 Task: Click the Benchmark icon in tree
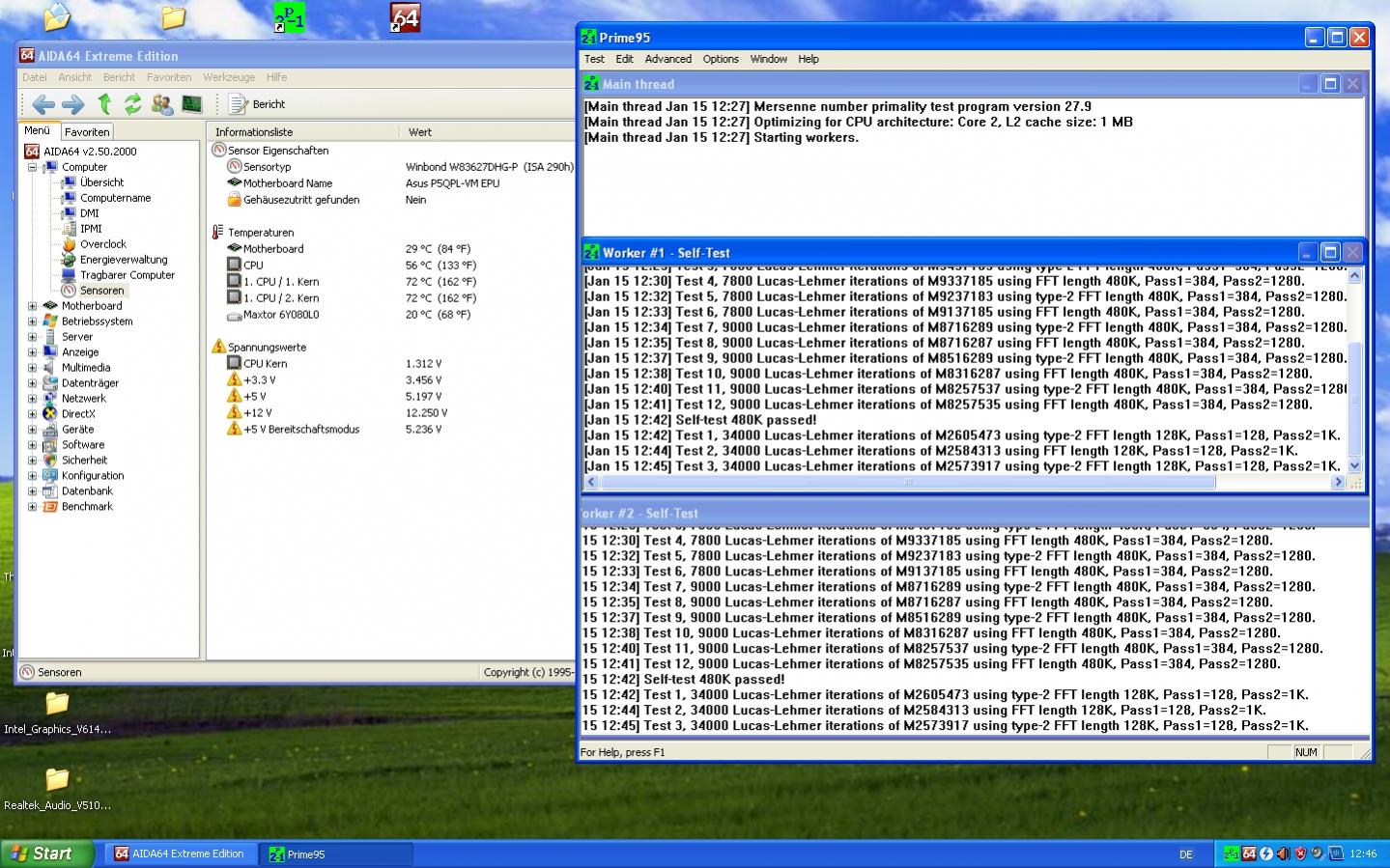[x=50, y=507]
